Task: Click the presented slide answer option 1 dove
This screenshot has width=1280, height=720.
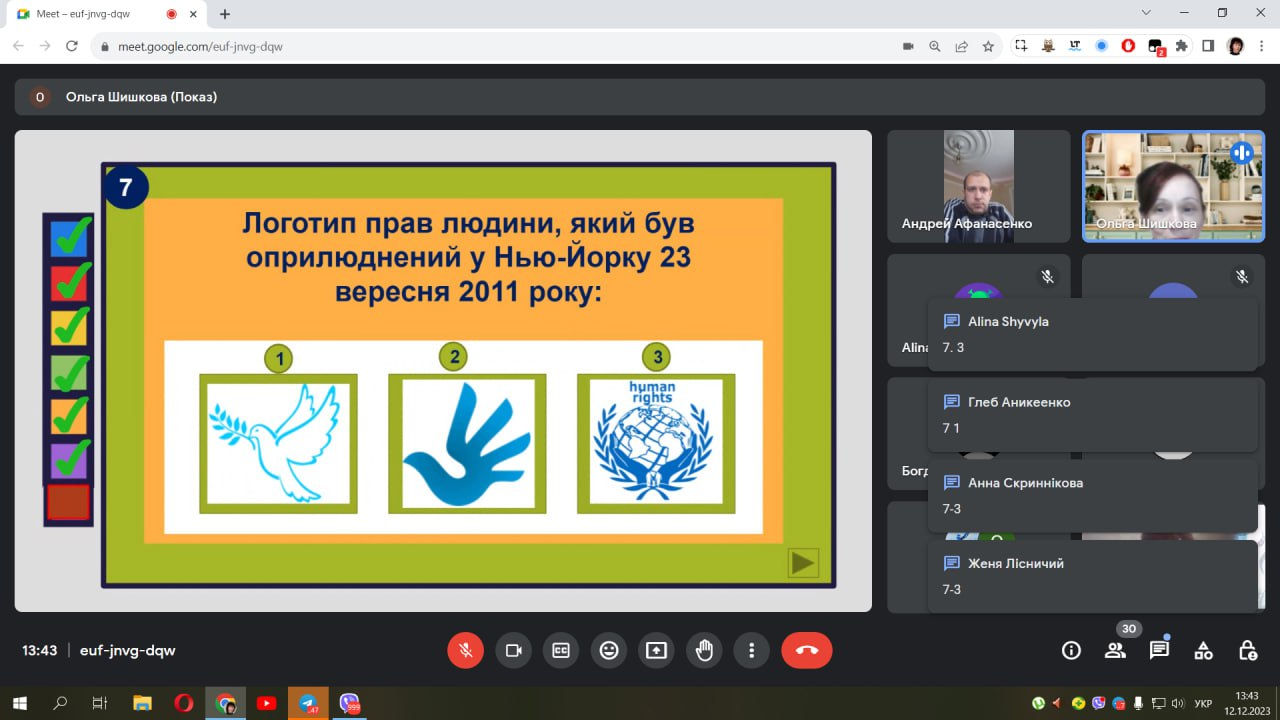Action: pyautogui.click(x=278, y=443)
